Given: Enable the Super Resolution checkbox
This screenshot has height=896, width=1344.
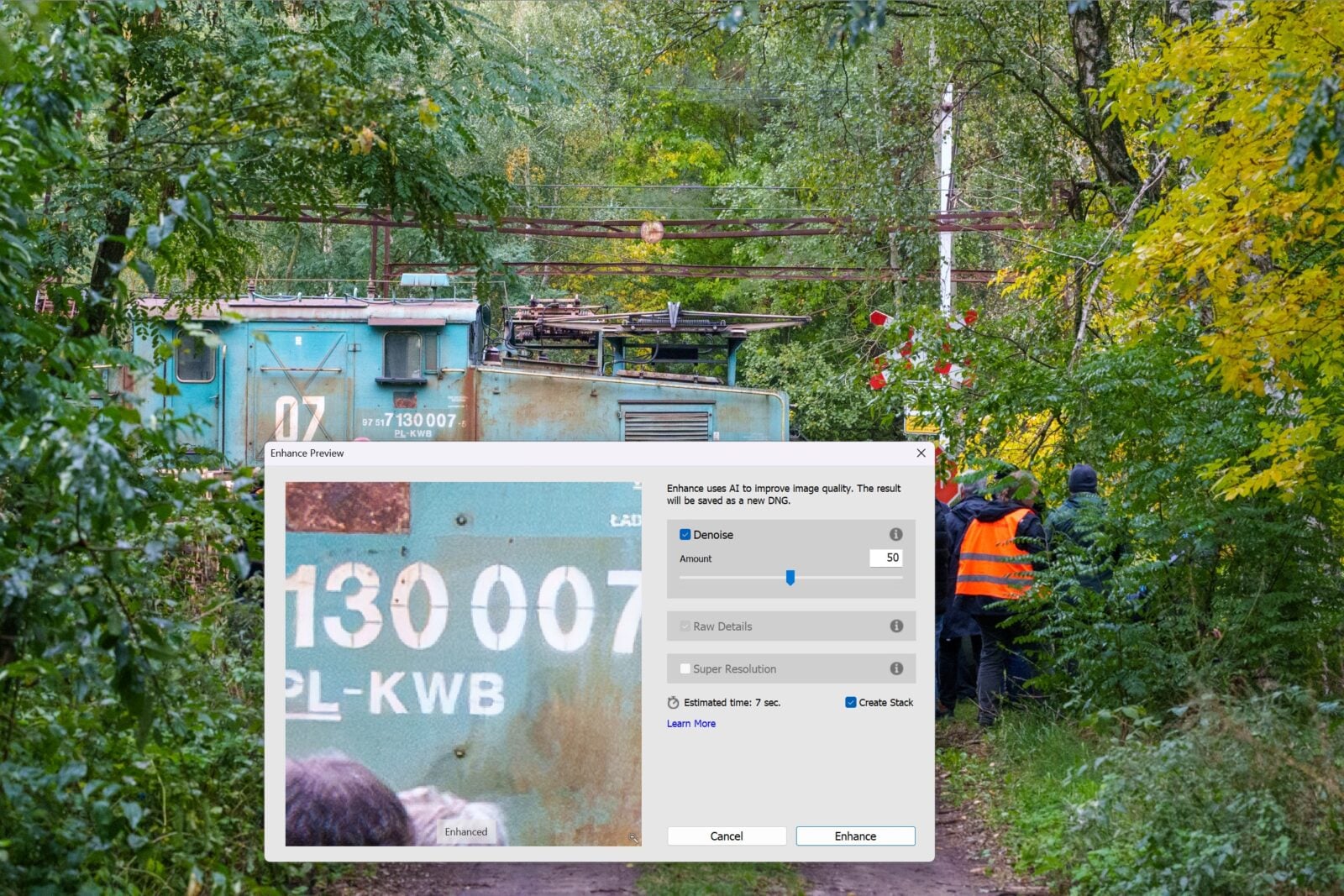Looking at the screenshot, I should [685, 669].
